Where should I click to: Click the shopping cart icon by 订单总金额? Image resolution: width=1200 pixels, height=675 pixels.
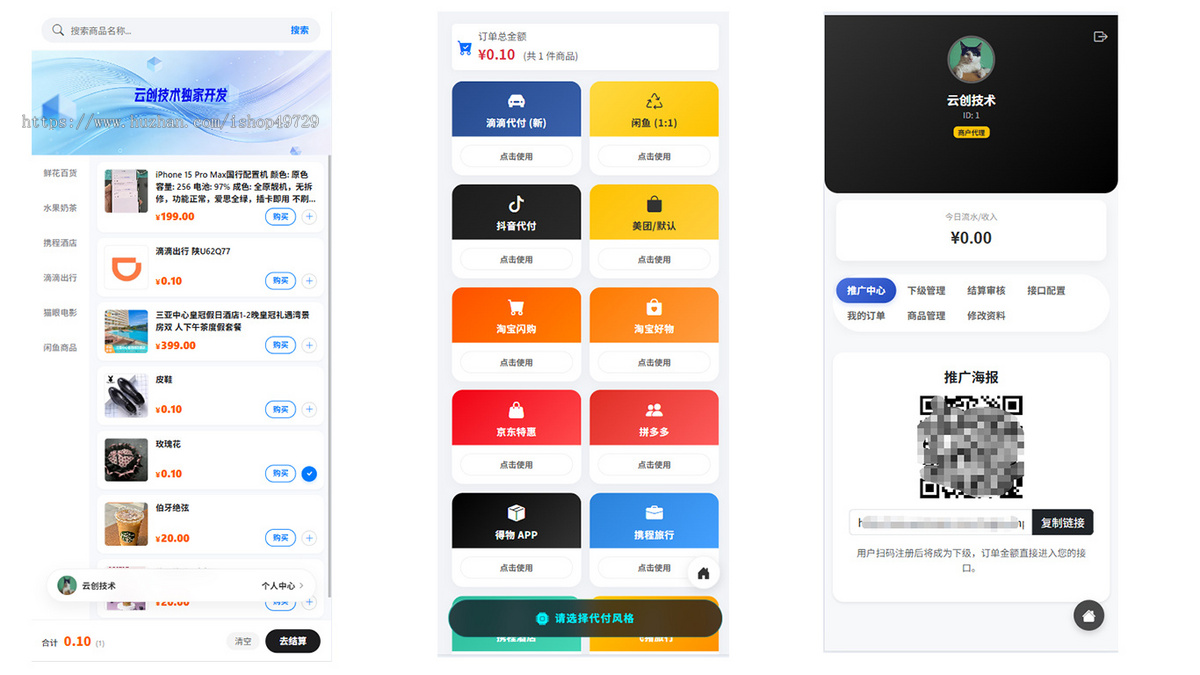coord(465,47)
